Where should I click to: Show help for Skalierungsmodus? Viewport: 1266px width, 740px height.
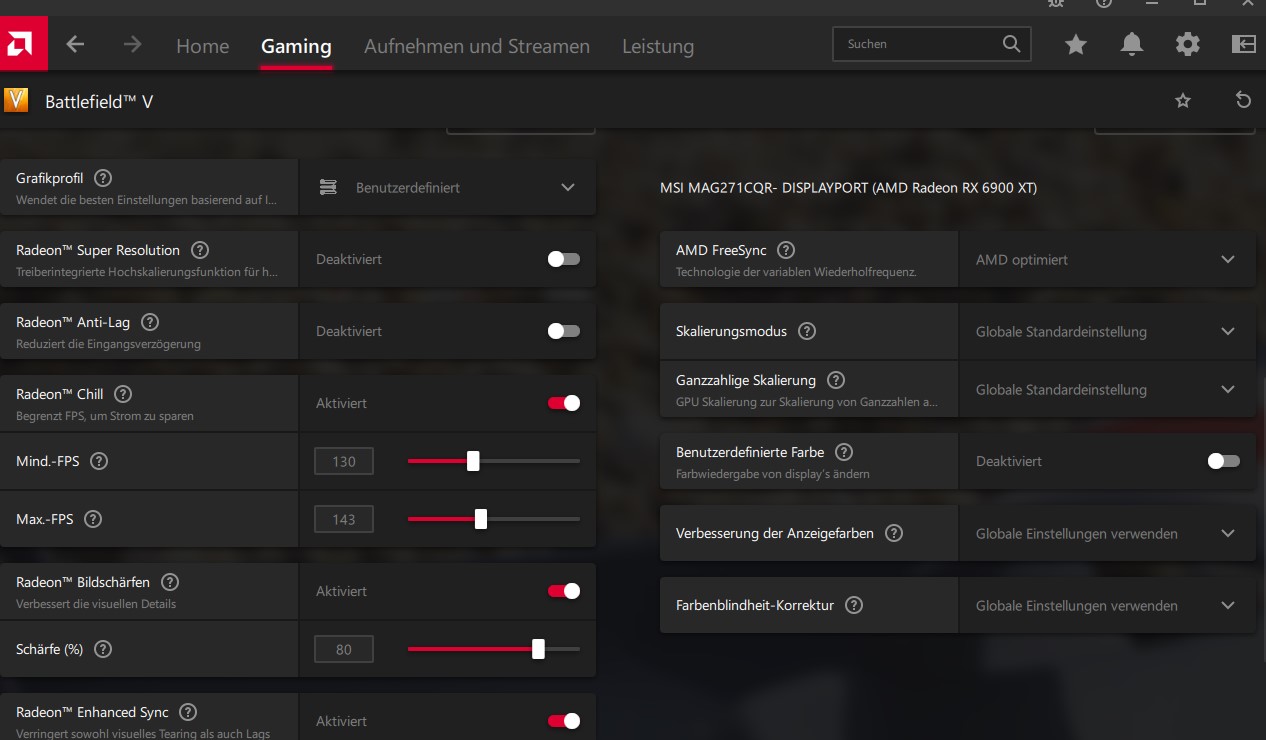[807, 331]
